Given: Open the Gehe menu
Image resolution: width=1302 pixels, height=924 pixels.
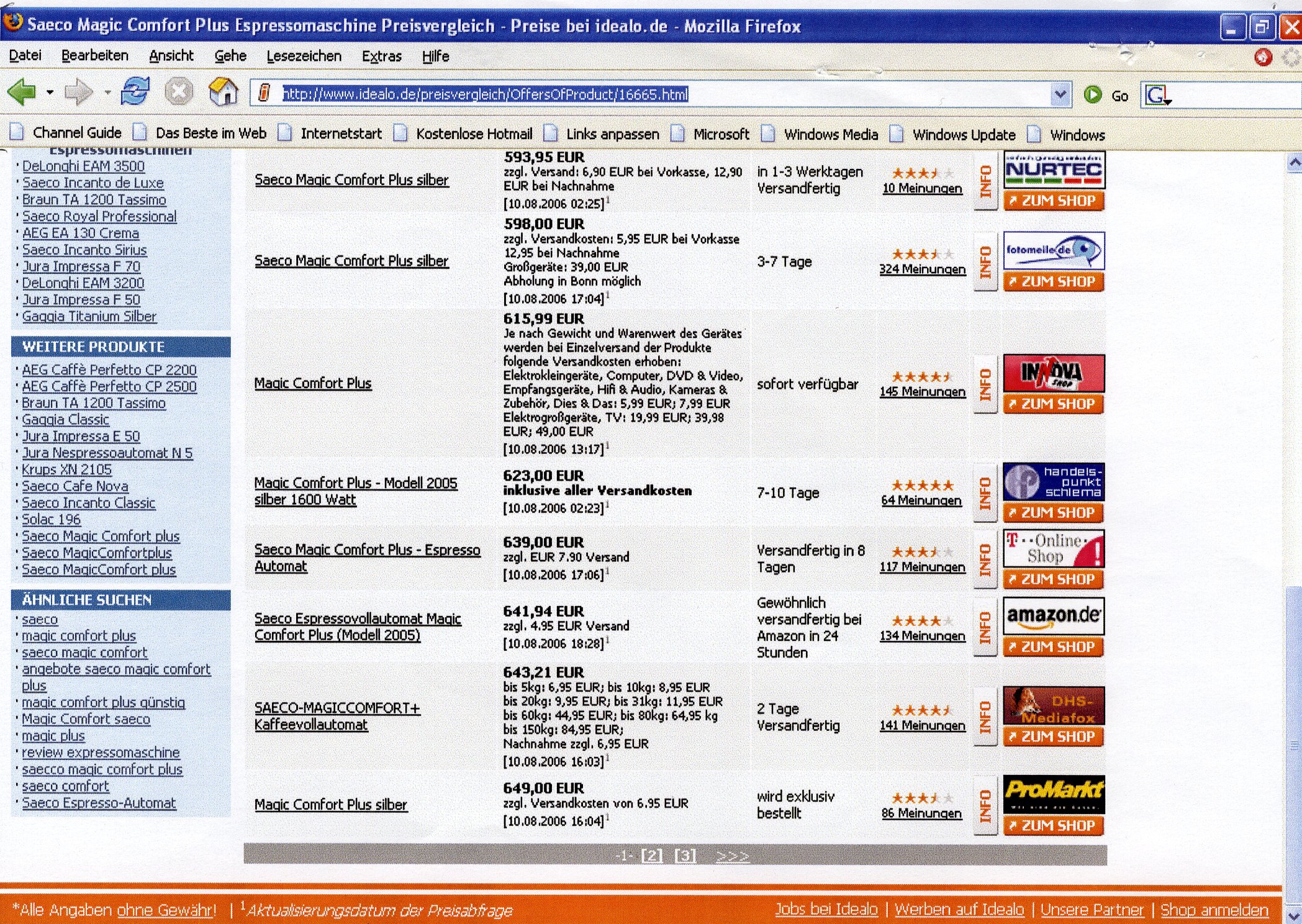Looking at the screenshot, I should (x=230, y=56).
